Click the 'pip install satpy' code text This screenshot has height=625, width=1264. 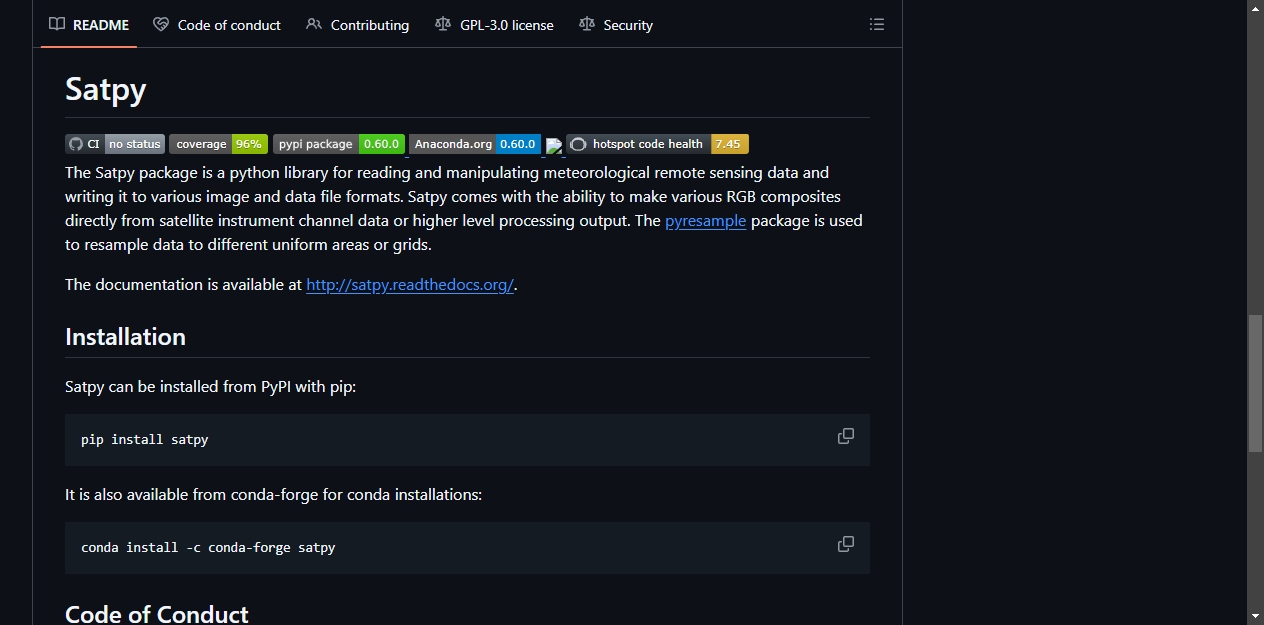[145, 439]
